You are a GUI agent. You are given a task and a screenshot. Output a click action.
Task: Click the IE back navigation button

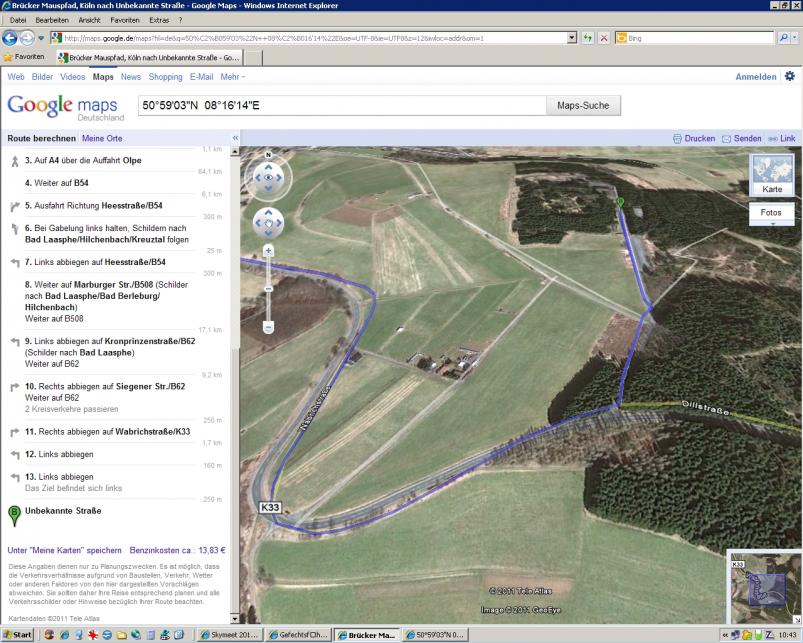coord(10,38)
